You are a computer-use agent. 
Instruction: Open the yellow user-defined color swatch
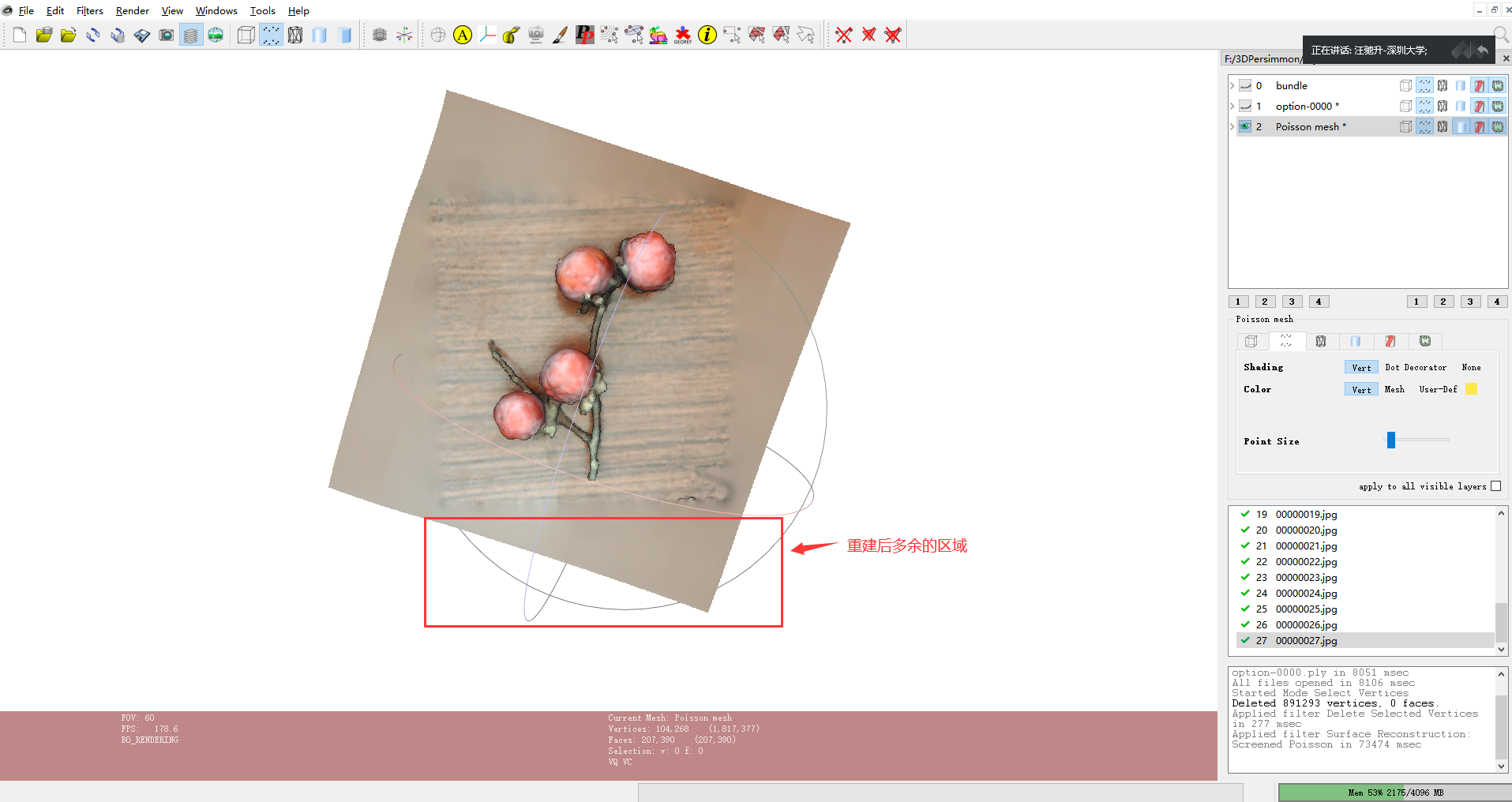1472,388
